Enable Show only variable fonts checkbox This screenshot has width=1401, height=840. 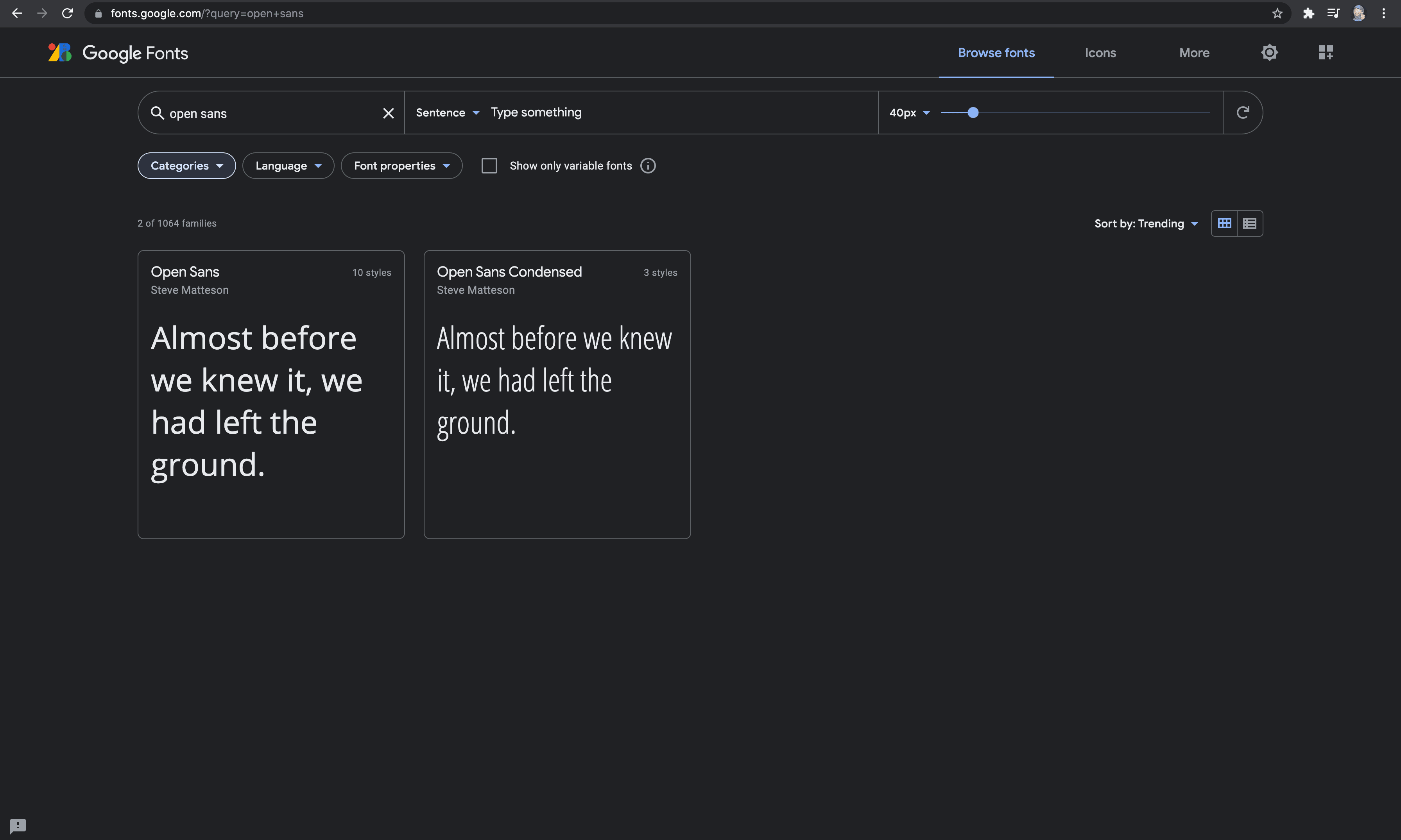pyautogui.click(x=489, y=166)
